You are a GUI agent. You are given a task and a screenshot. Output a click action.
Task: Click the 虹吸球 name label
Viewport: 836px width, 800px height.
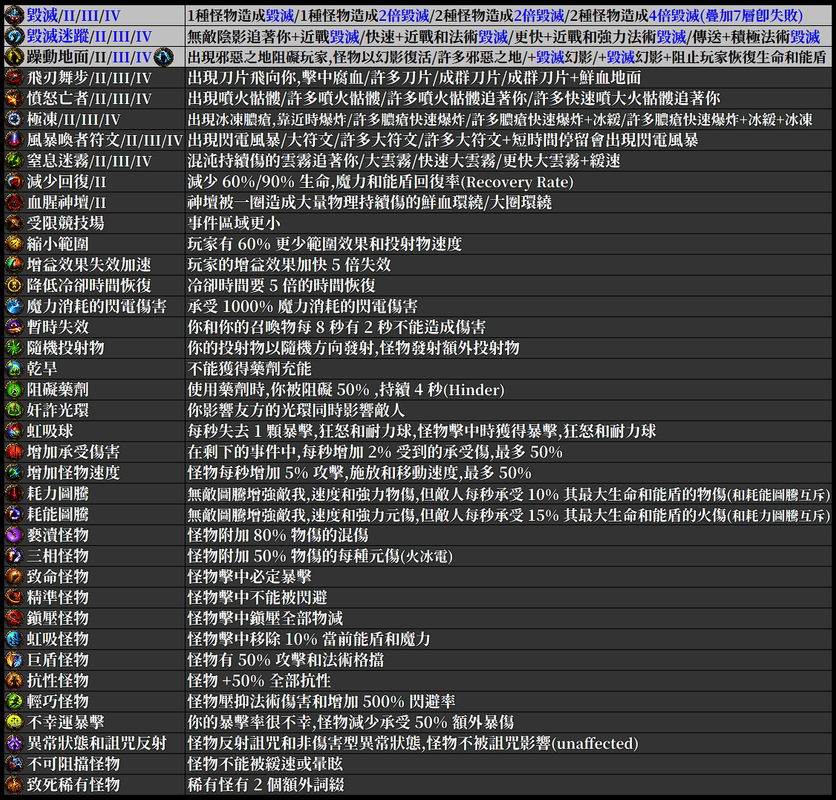50,431
